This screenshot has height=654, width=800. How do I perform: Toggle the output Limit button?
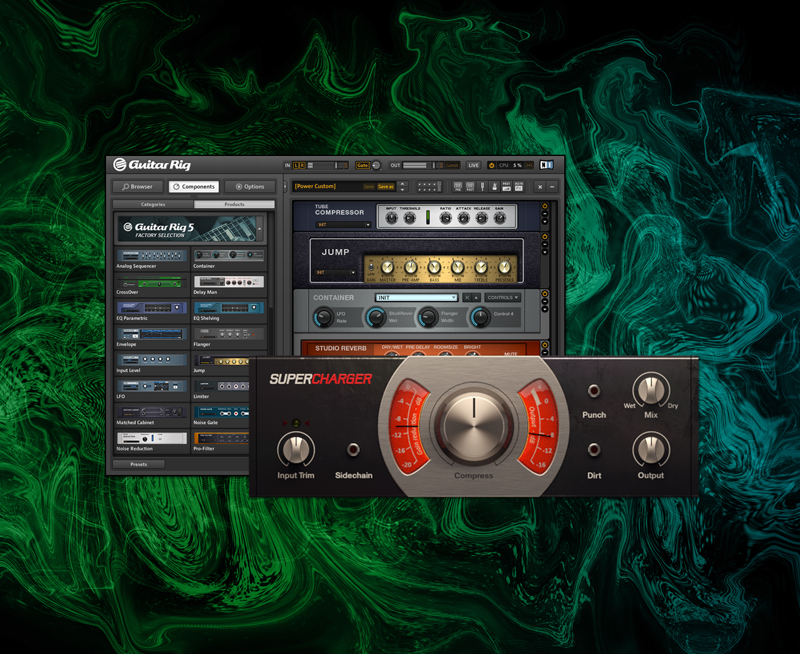click(452, 165)
